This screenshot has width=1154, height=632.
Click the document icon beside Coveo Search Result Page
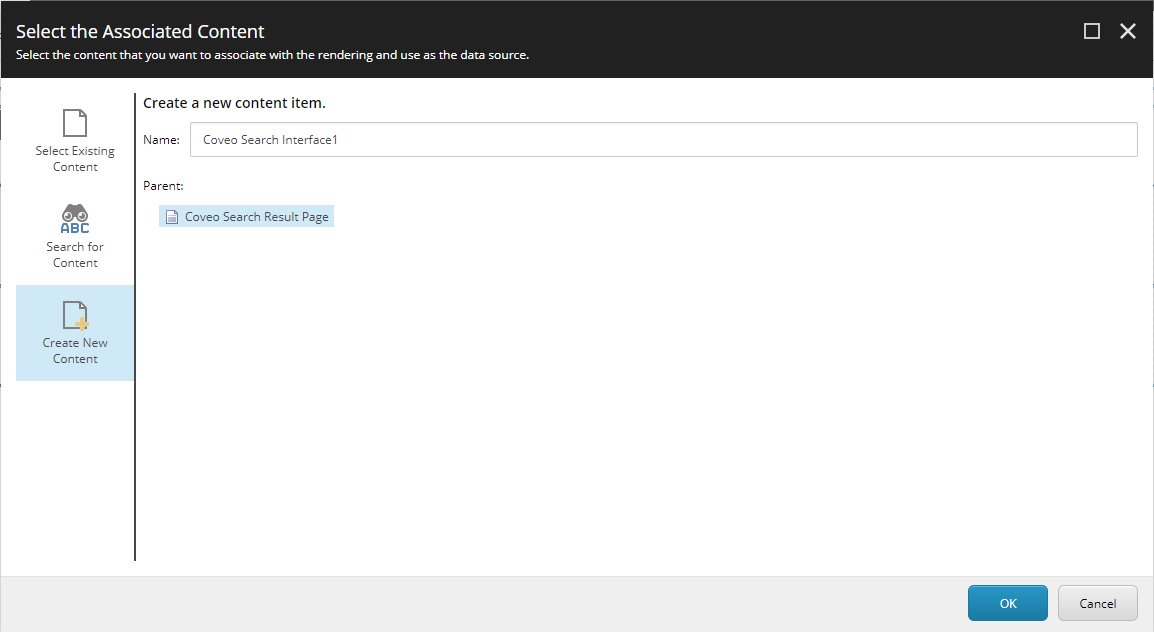(172, 217)
